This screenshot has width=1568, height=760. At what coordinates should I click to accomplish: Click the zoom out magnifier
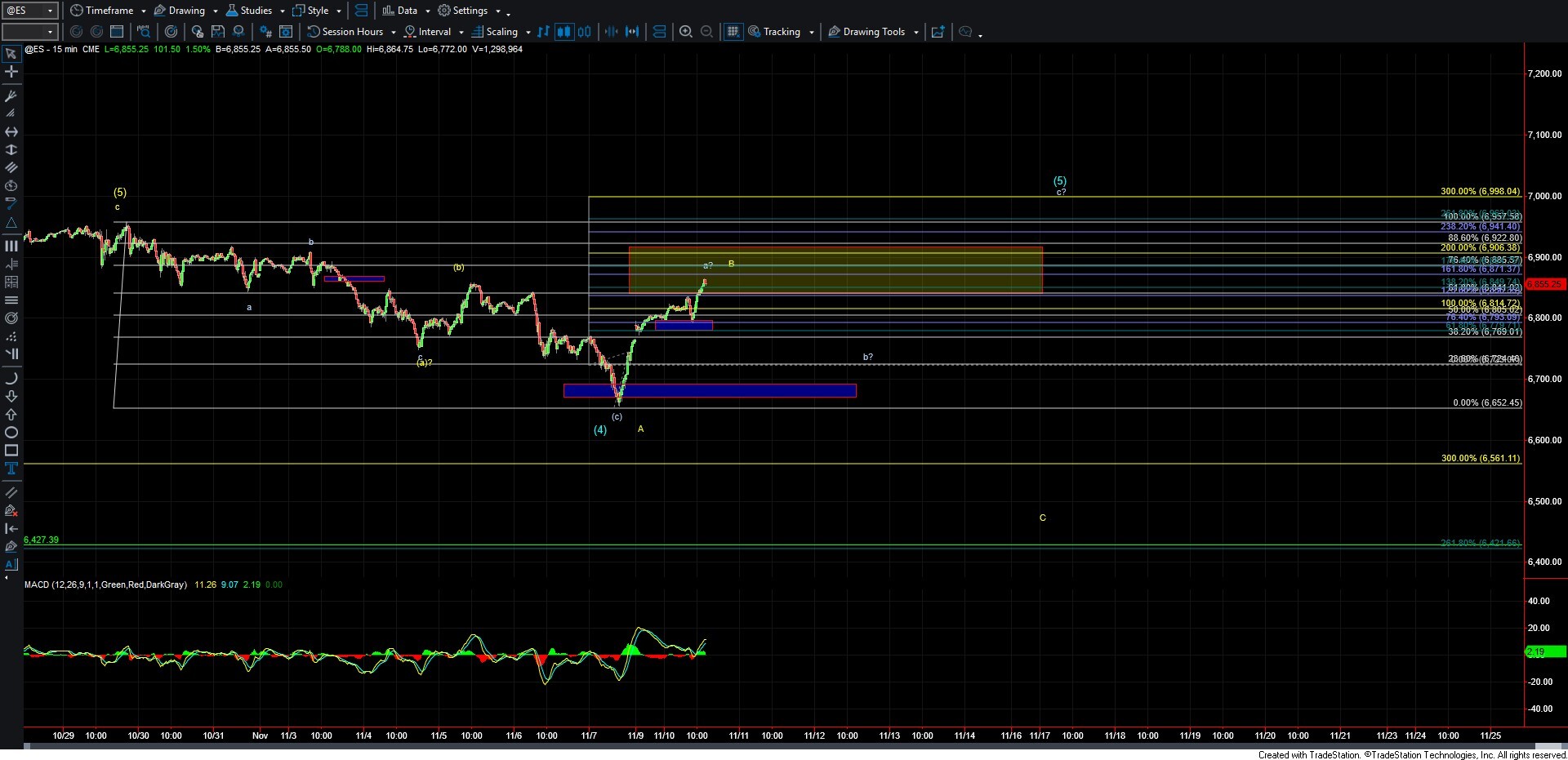pos(707,32)
